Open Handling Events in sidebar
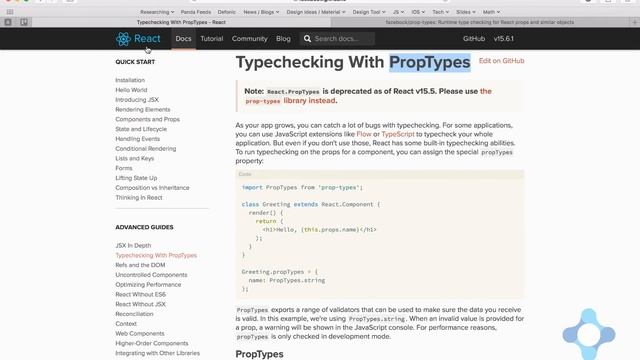 coord(138,139)
